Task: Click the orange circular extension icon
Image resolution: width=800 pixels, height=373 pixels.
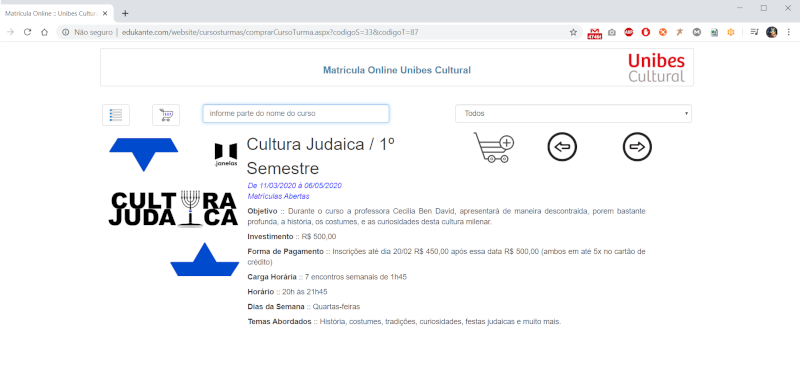Action: click(x=662, y=32)
